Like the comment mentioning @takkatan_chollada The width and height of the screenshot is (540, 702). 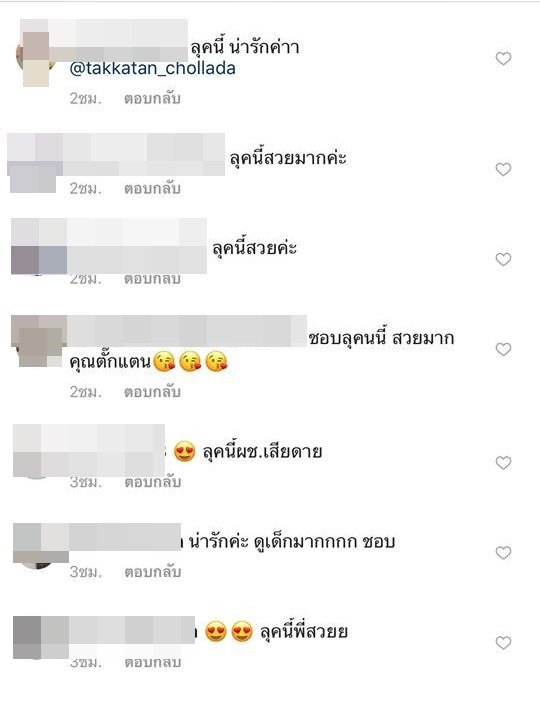(503, 58)
